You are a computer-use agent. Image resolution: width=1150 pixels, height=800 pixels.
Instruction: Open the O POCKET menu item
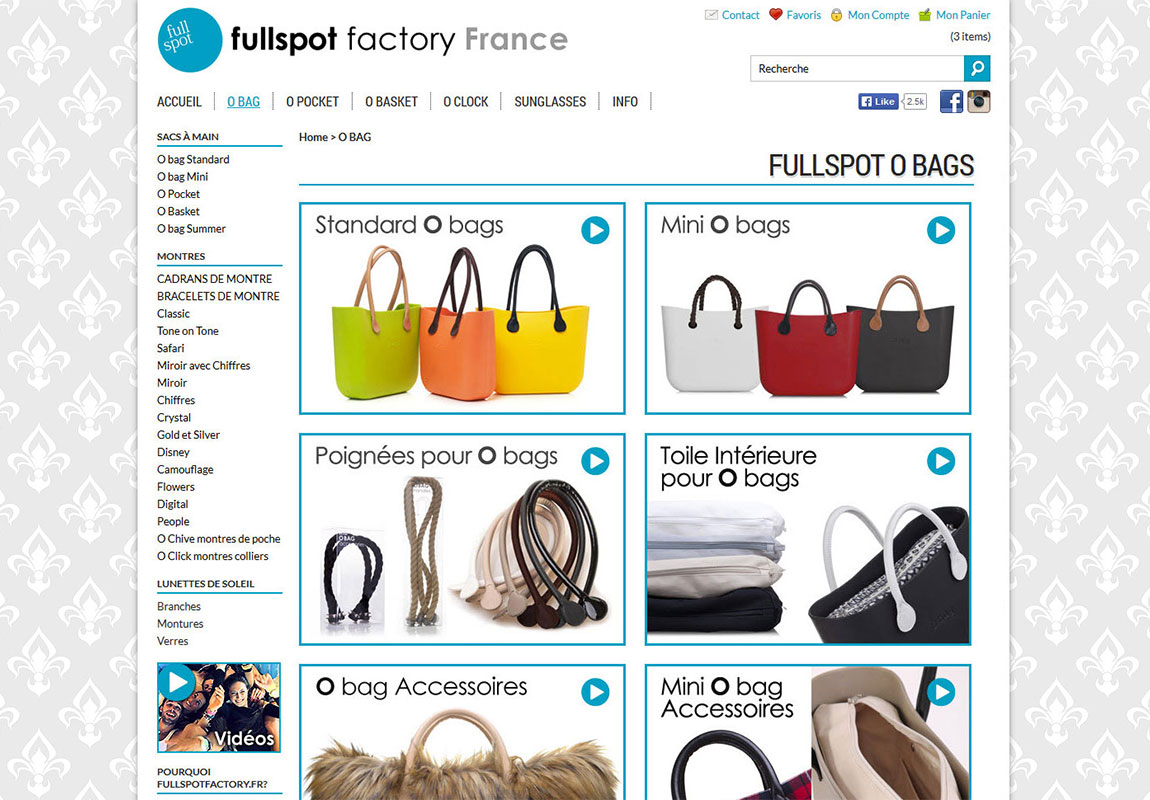[x=312, y=102]
